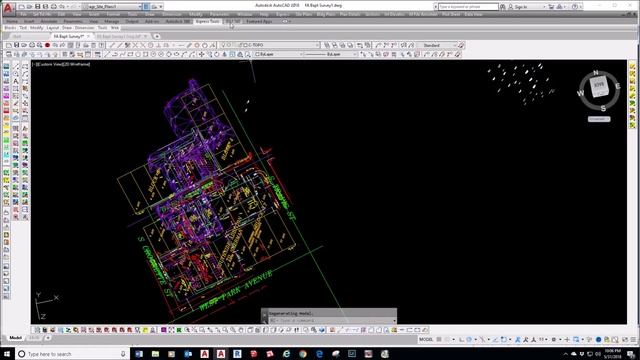
Task: Switch to the Start file tab
Action: [x=17, y=37]
